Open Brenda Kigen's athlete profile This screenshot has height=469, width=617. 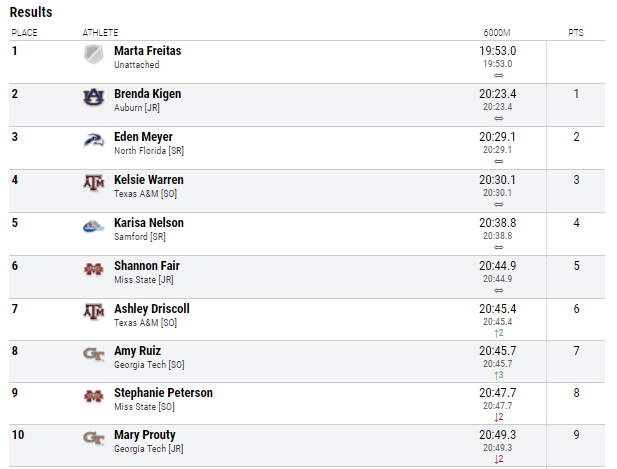147,94
